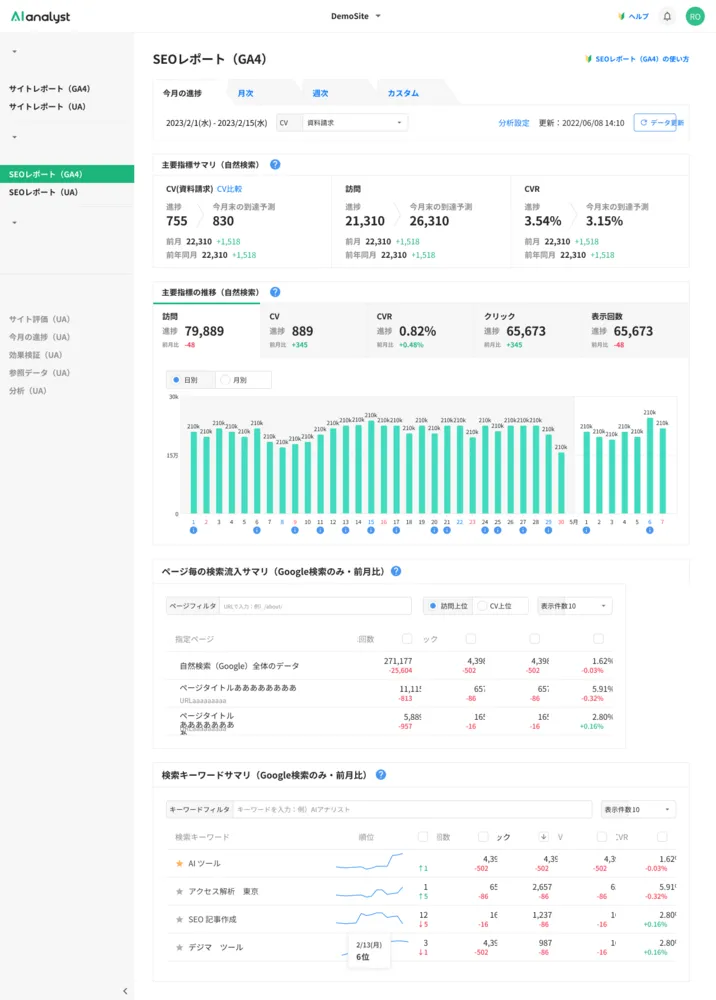Check the CVR checkbox in keyword table header
The image size is (716, 1000).
click(x=601, y=837)
